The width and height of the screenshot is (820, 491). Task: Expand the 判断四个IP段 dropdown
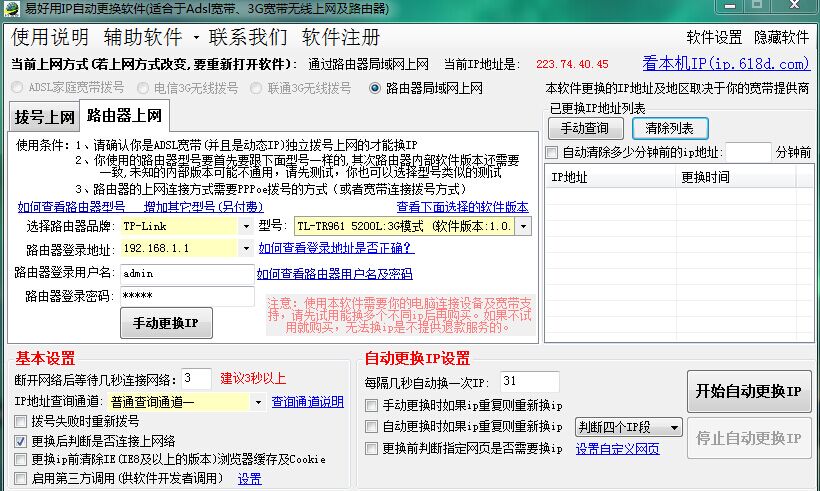(673, 428)
